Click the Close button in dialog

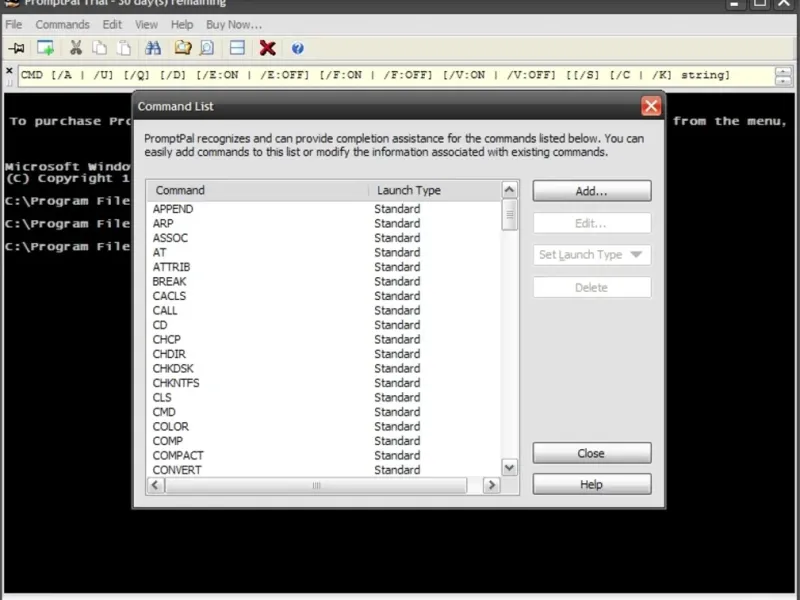pyautogui.click(x=592, y=453)
